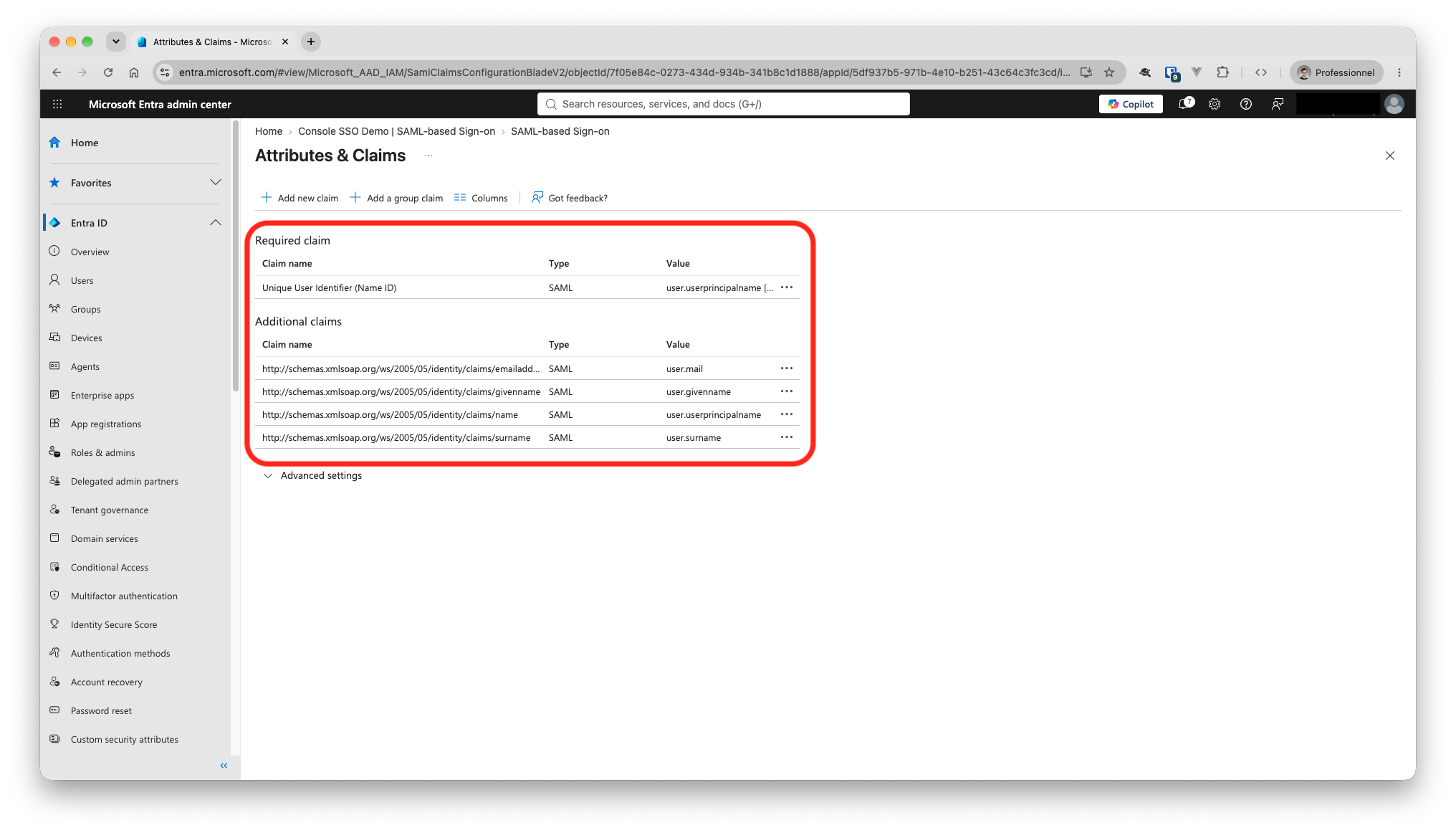1456x833 pixels.
Task: Select Unique User Identifier (Name ID) claim
Action: pyautogui.click(x=329, y=287)
